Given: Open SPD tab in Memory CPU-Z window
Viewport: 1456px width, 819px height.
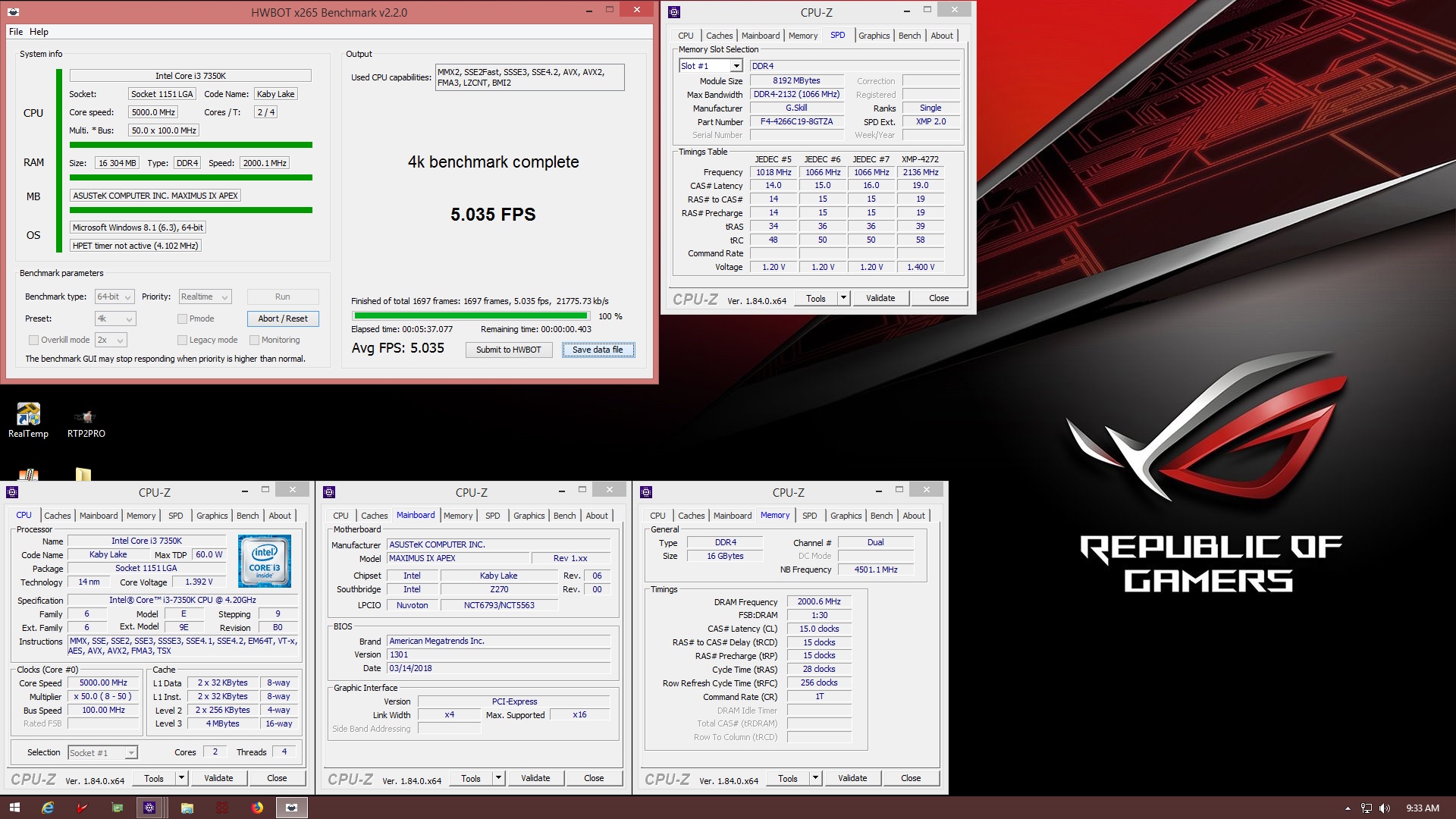Looking at the screenshot, I should 810,516.
